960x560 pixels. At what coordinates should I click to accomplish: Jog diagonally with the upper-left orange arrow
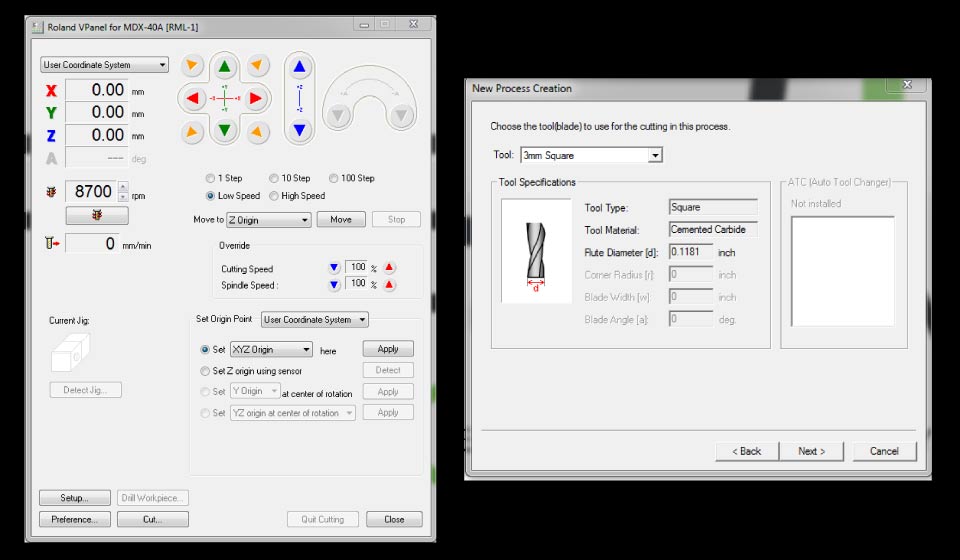tap(192, 65)
